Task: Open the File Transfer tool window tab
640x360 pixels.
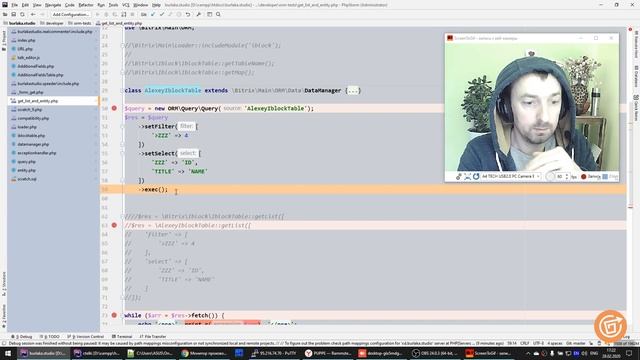Action: click(x=153, y=336)
